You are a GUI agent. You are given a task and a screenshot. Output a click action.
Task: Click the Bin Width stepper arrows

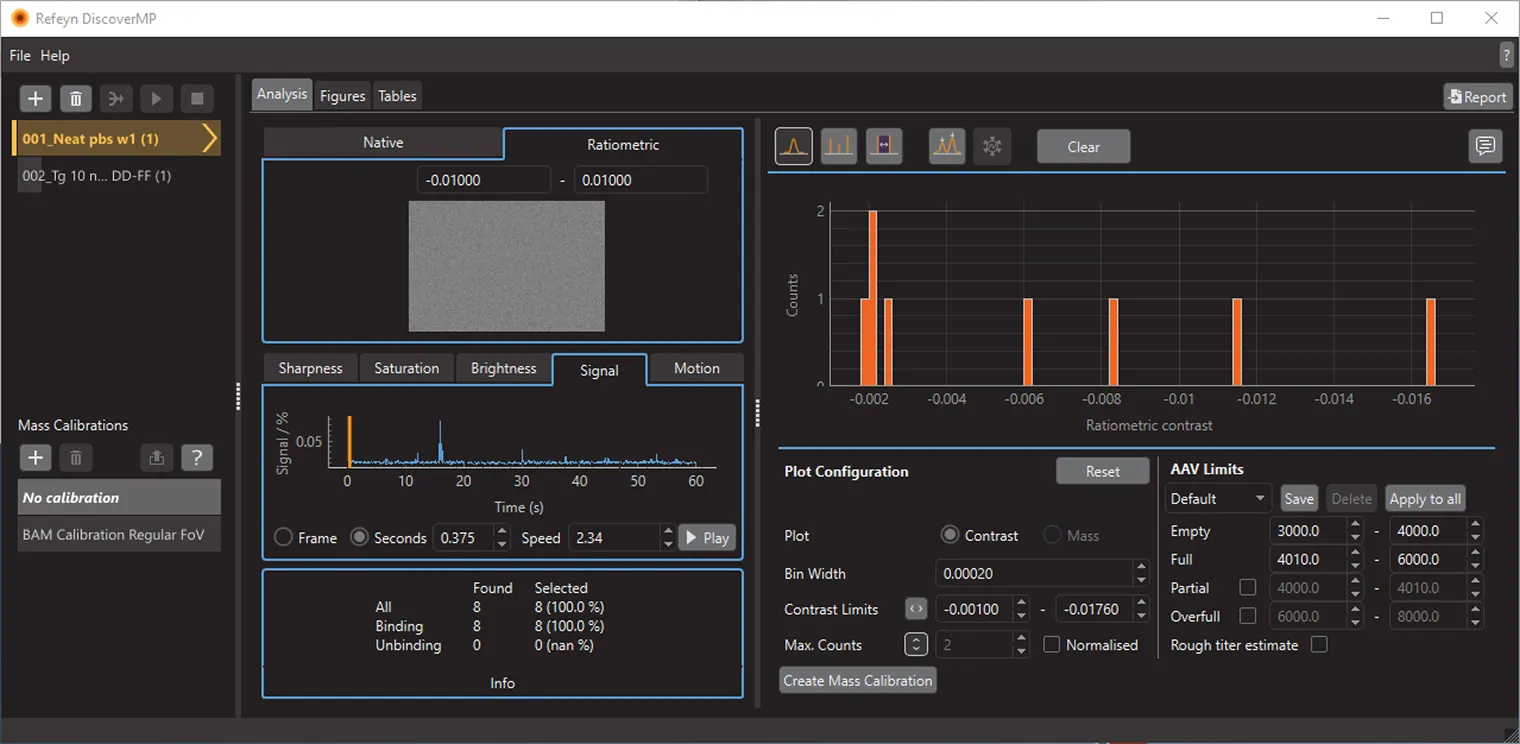1141,573
